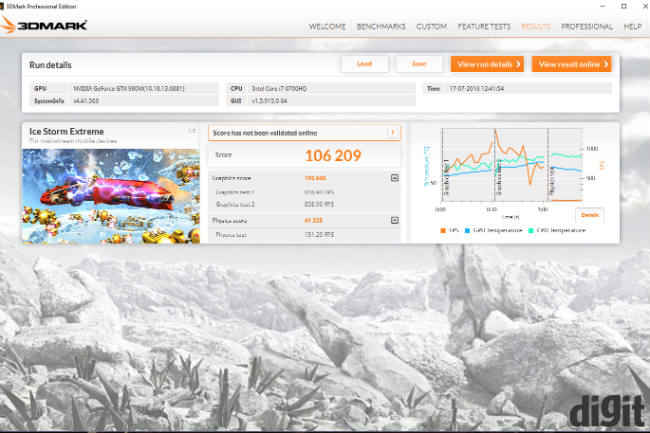
Task: Click the 3DMark logo
Action: pyautogui.click(x=44, y=25)
